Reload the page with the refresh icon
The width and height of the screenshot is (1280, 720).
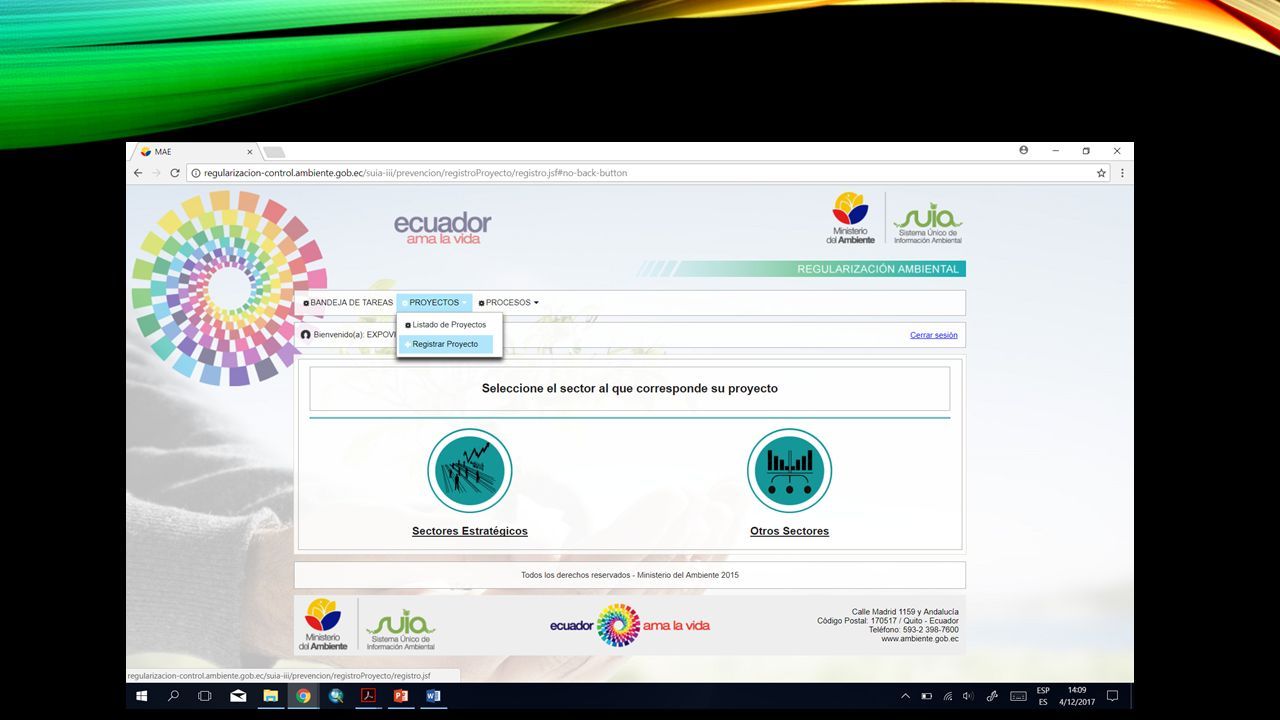pos(175,173)
